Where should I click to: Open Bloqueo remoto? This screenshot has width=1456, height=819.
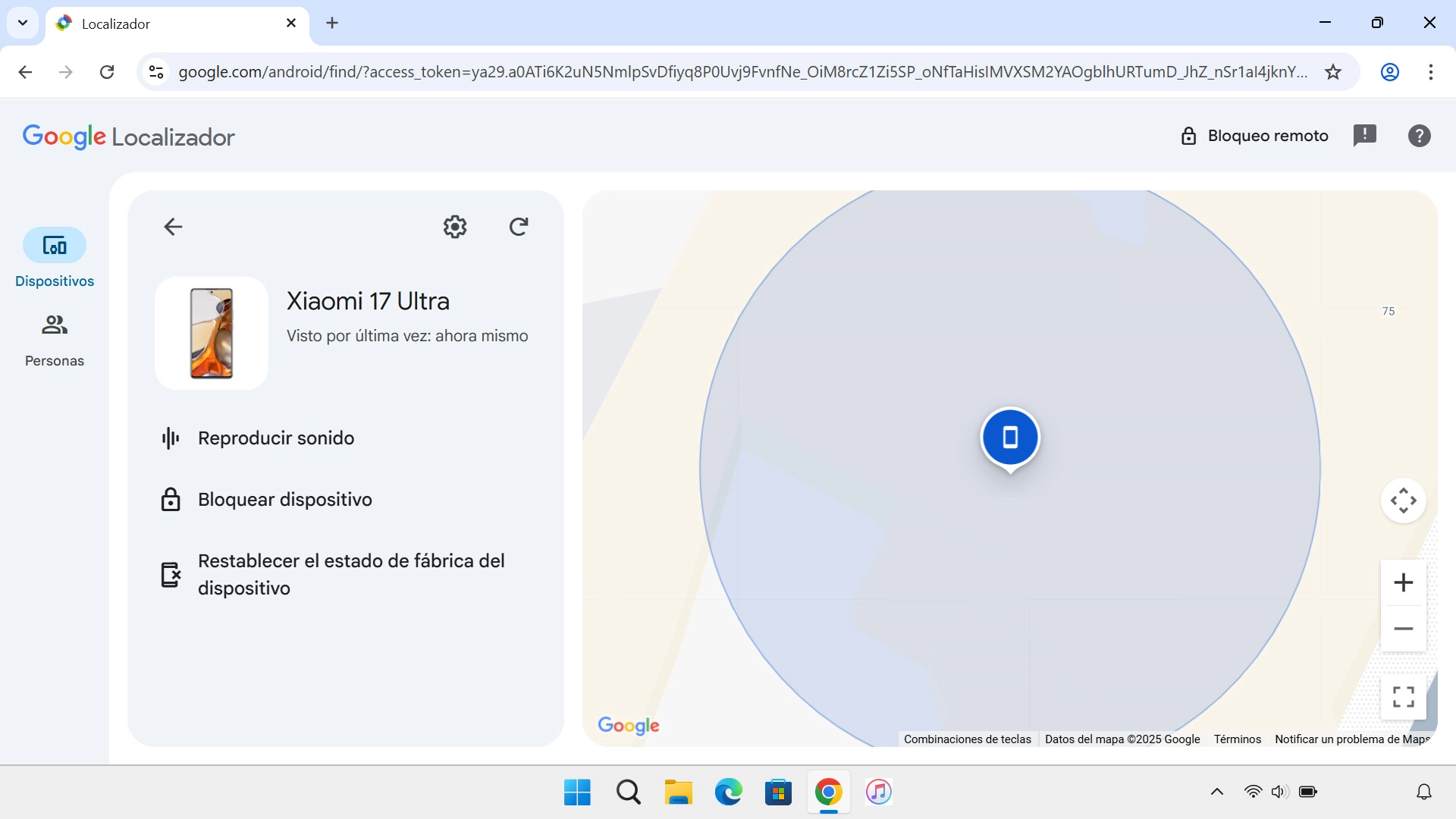pos(1254,135)
